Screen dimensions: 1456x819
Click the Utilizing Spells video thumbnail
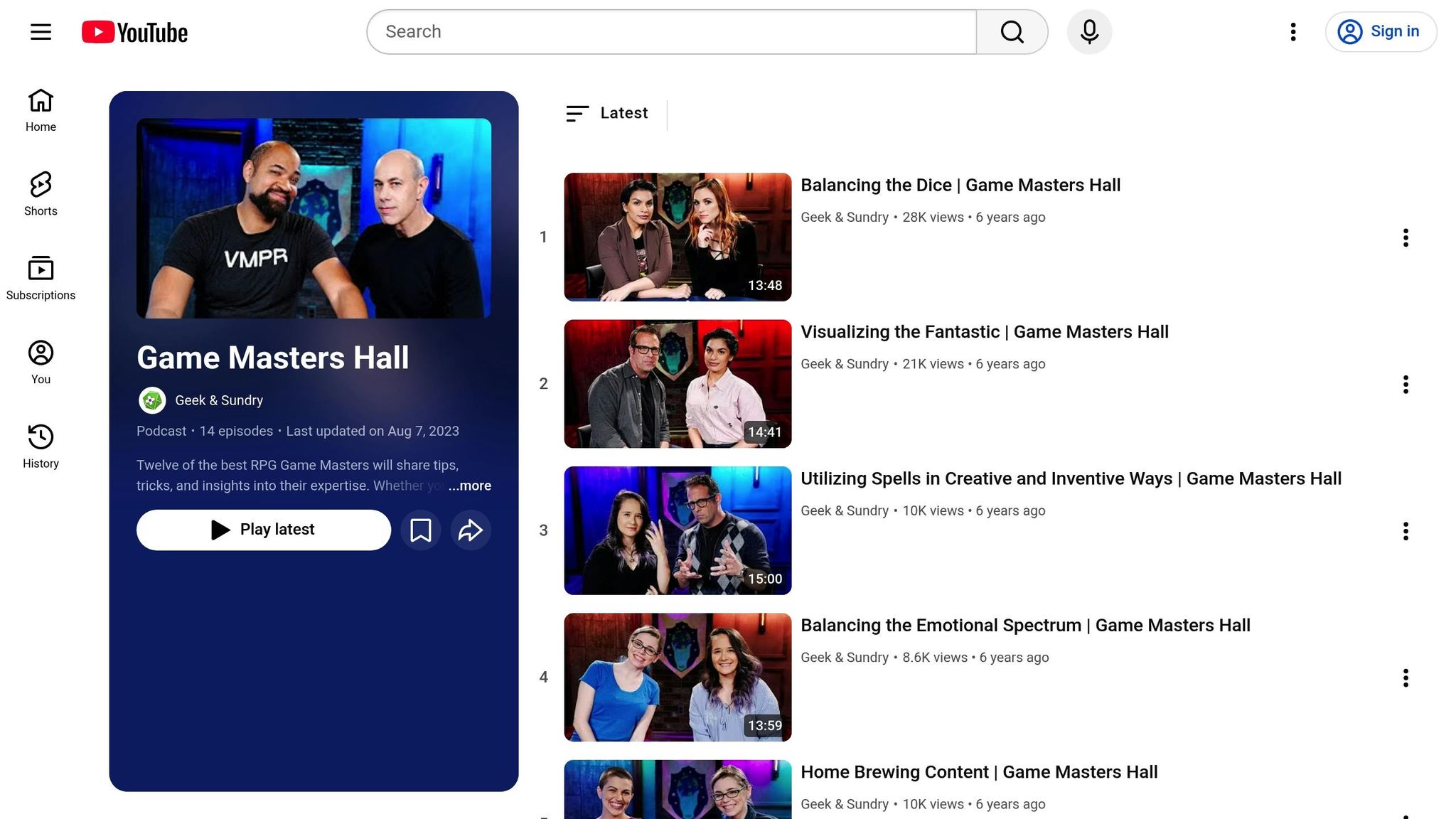pos(678,530)
